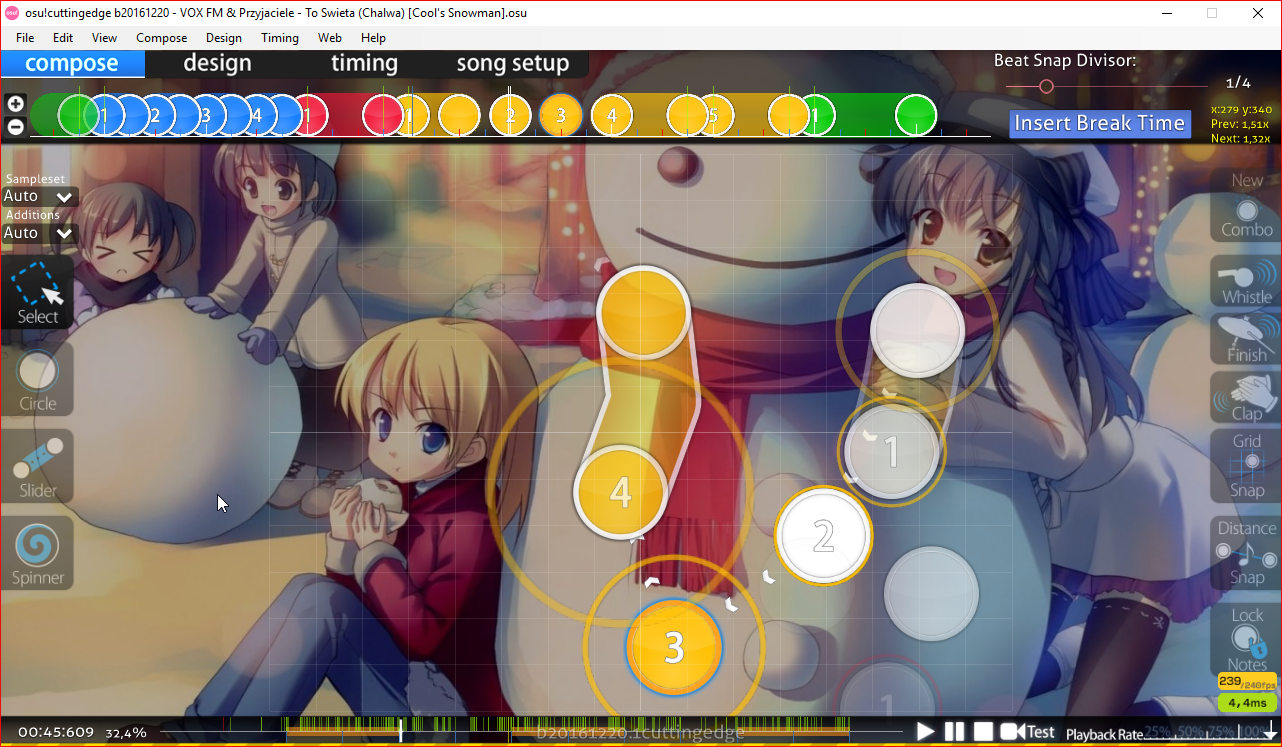Play the song with the play button
This screenshot has height=747, width=1282.
coord(926,732)
